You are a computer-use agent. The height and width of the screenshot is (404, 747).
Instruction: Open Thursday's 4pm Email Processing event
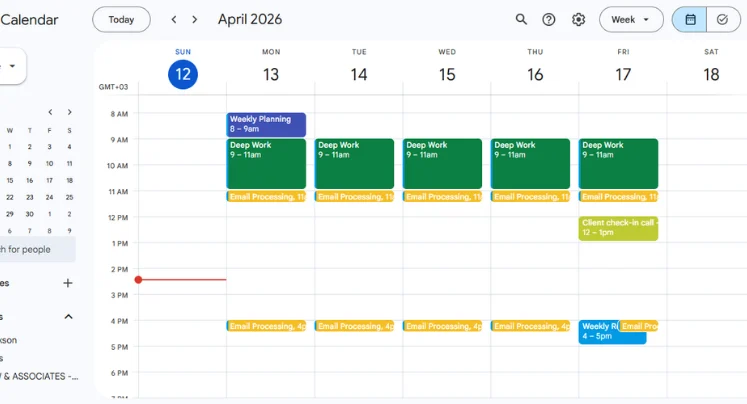530,326
